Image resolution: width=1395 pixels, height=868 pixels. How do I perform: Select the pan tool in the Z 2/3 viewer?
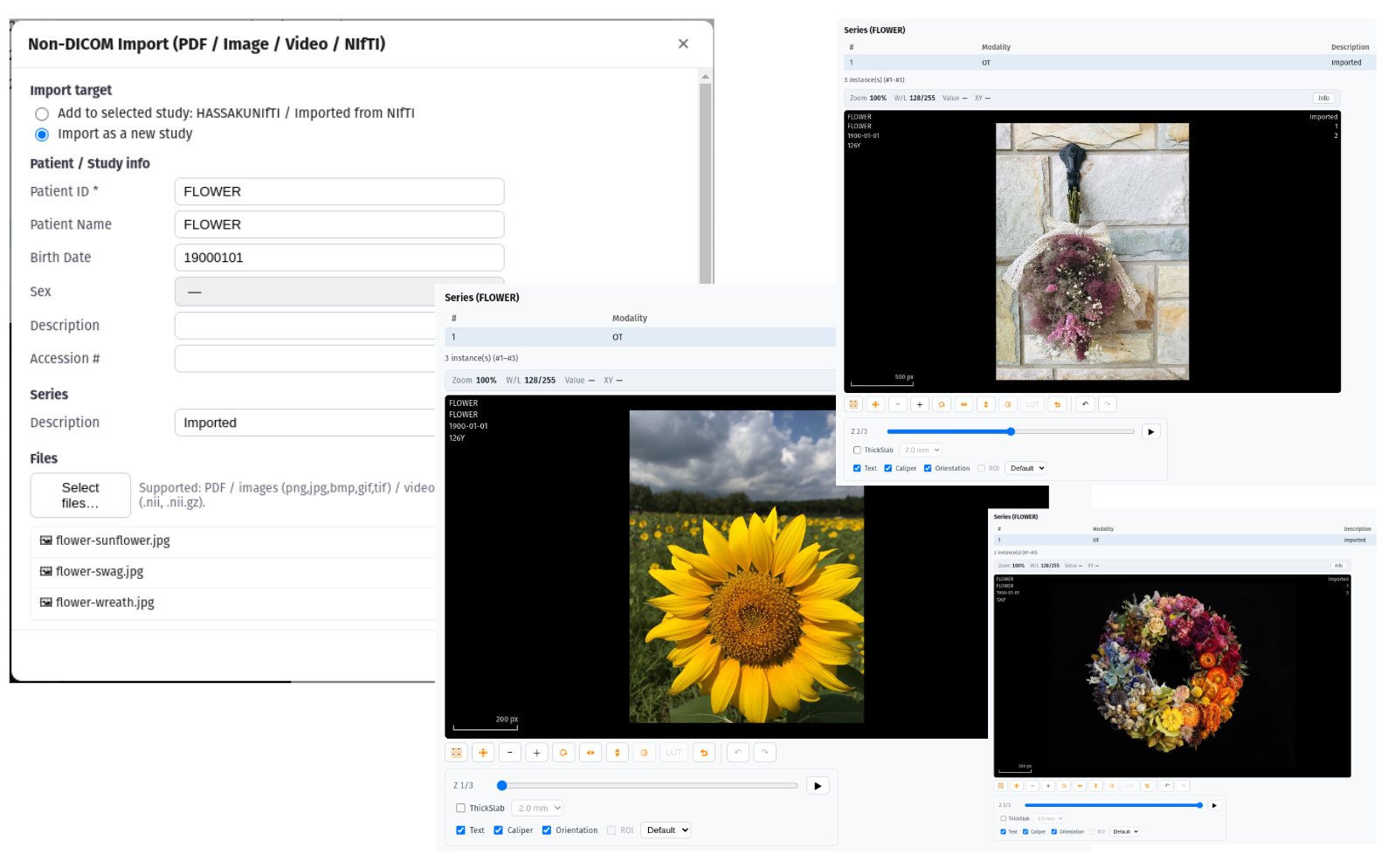click(875, 404)
